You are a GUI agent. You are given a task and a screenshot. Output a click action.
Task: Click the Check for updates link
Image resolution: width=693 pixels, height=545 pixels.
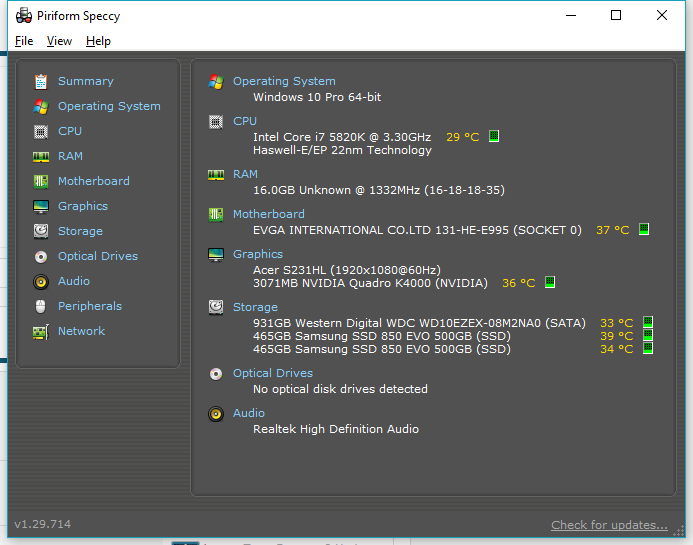[x=609, y=525]
